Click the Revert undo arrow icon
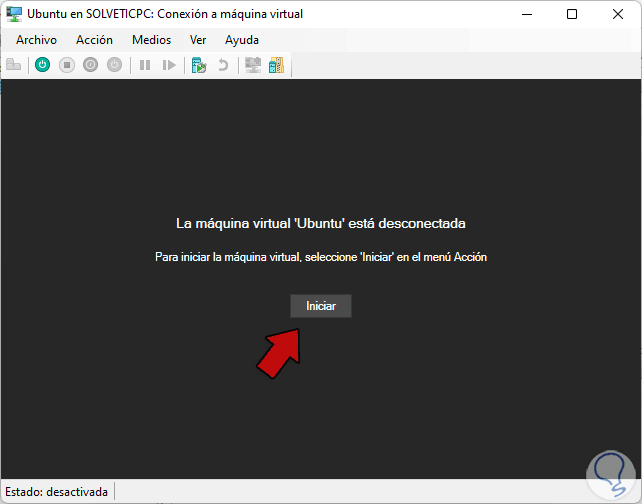The image size is (642, 504). (223, 65)
